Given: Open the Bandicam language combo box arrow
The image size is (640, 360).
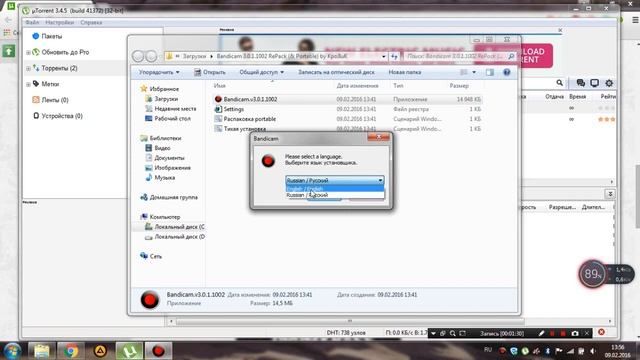Looking at the screenshot, I should pos(380,180).
